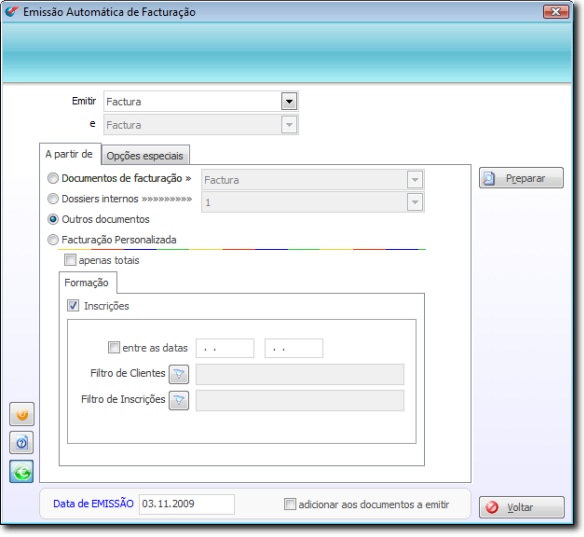Click the application logo in title bar
584x537 pixels.
click(11, 12)
